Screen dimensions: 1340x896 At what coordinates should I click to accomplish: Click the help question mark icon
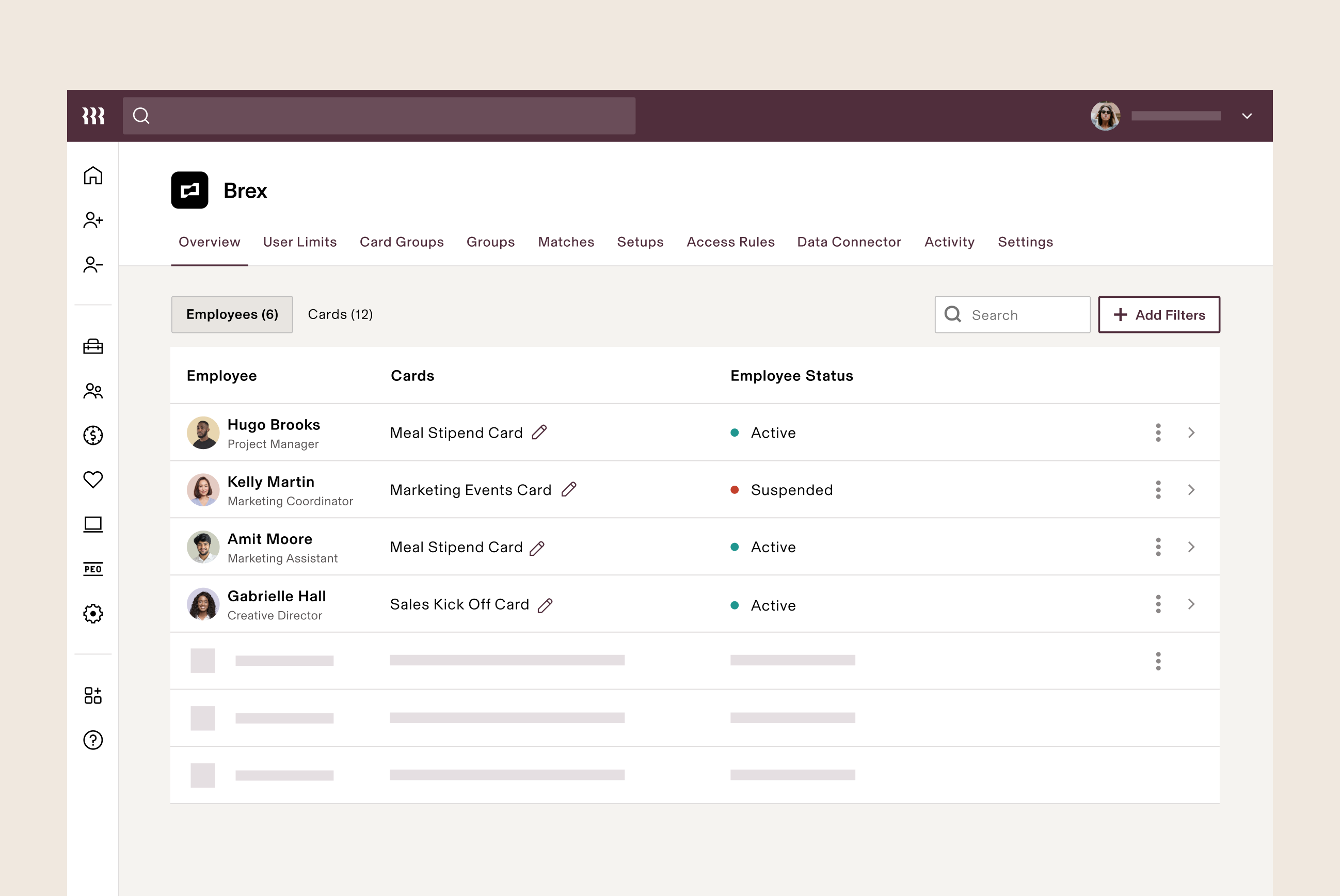(92, 740)
